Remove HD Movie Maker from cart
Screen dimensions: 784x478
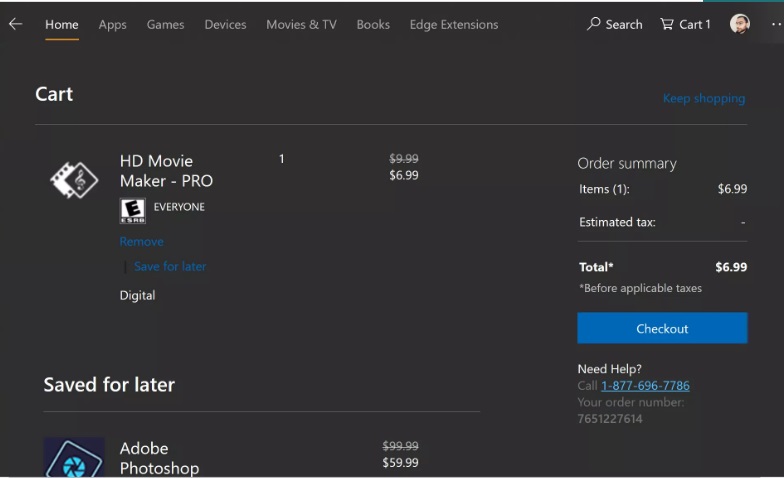click(141, 241)
